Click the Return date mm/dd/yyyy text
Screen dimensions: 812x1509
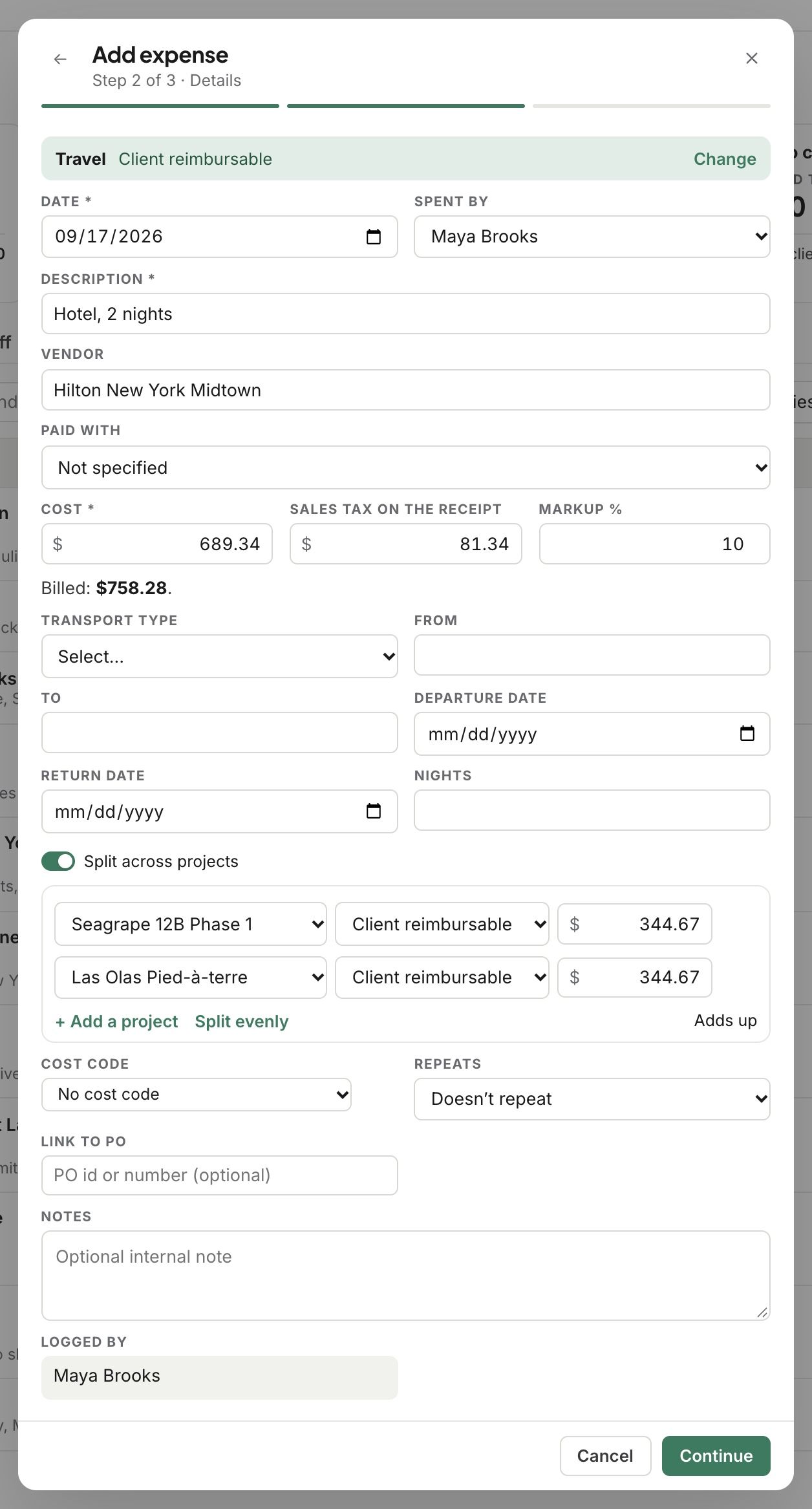click(x=109, y=811)
